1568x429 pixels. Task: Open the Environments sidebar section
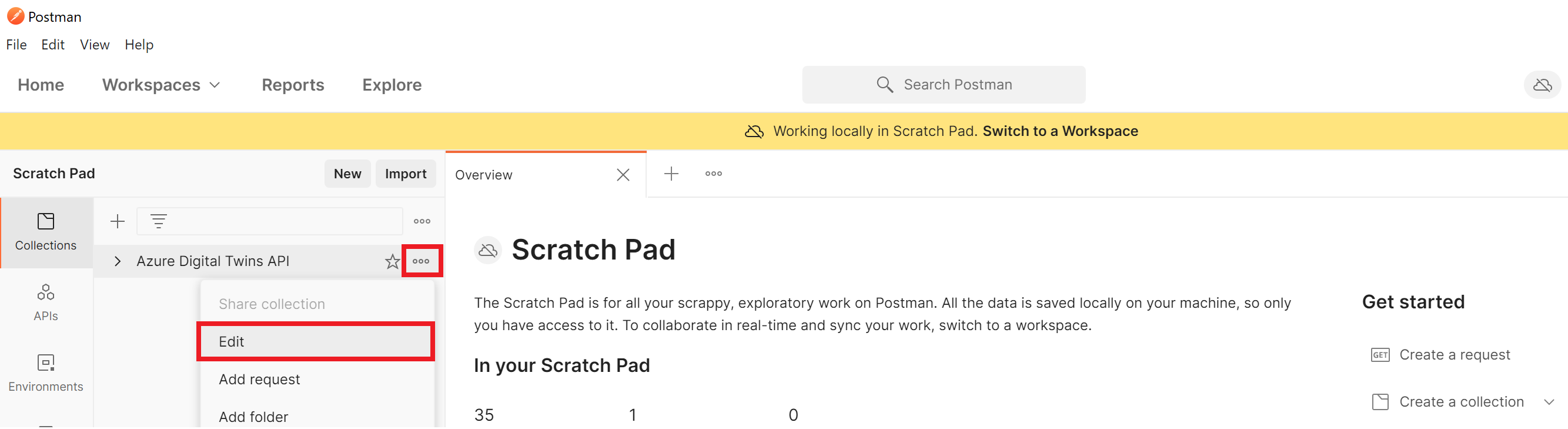coord(46,374)
